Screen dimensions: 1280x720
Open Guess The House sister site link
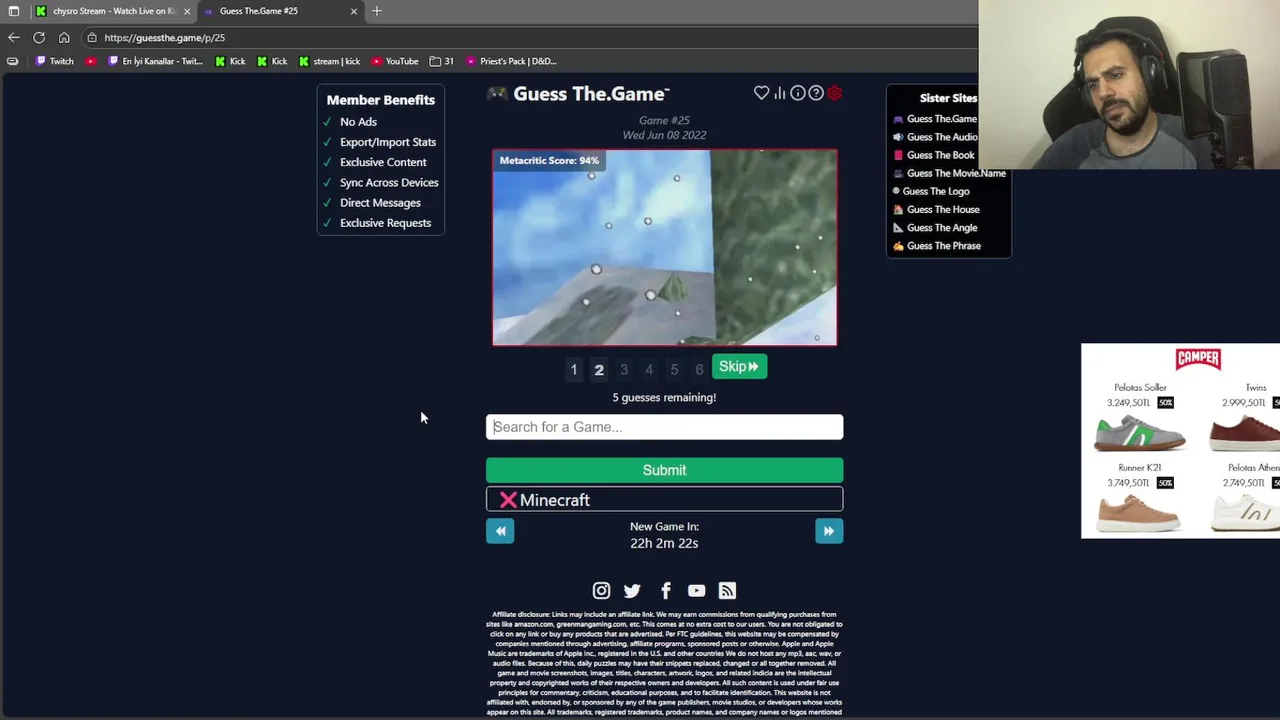point(943,210)
